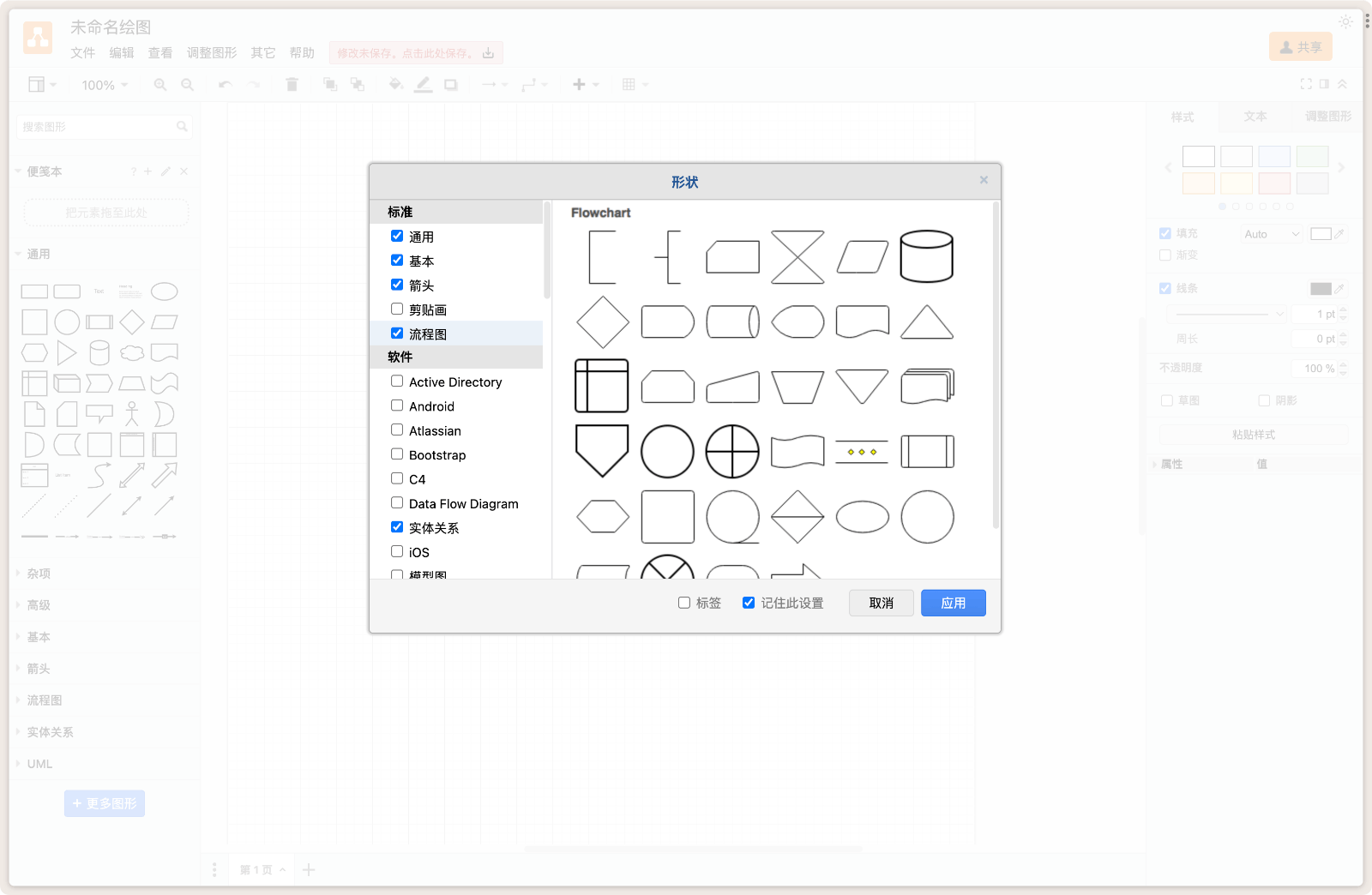Pick the off-page connector pentagon shape

click(x=602, y=451)
